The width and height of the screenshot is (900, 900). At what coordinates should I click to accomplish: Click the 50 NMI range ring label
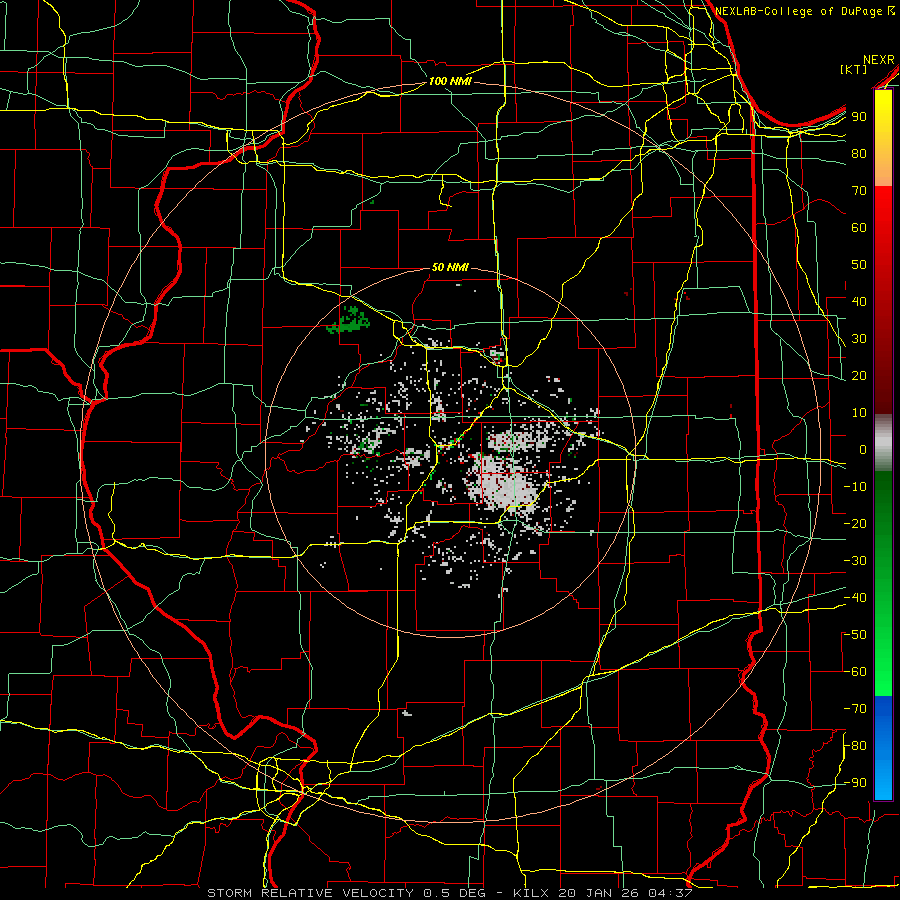point(451,267)
